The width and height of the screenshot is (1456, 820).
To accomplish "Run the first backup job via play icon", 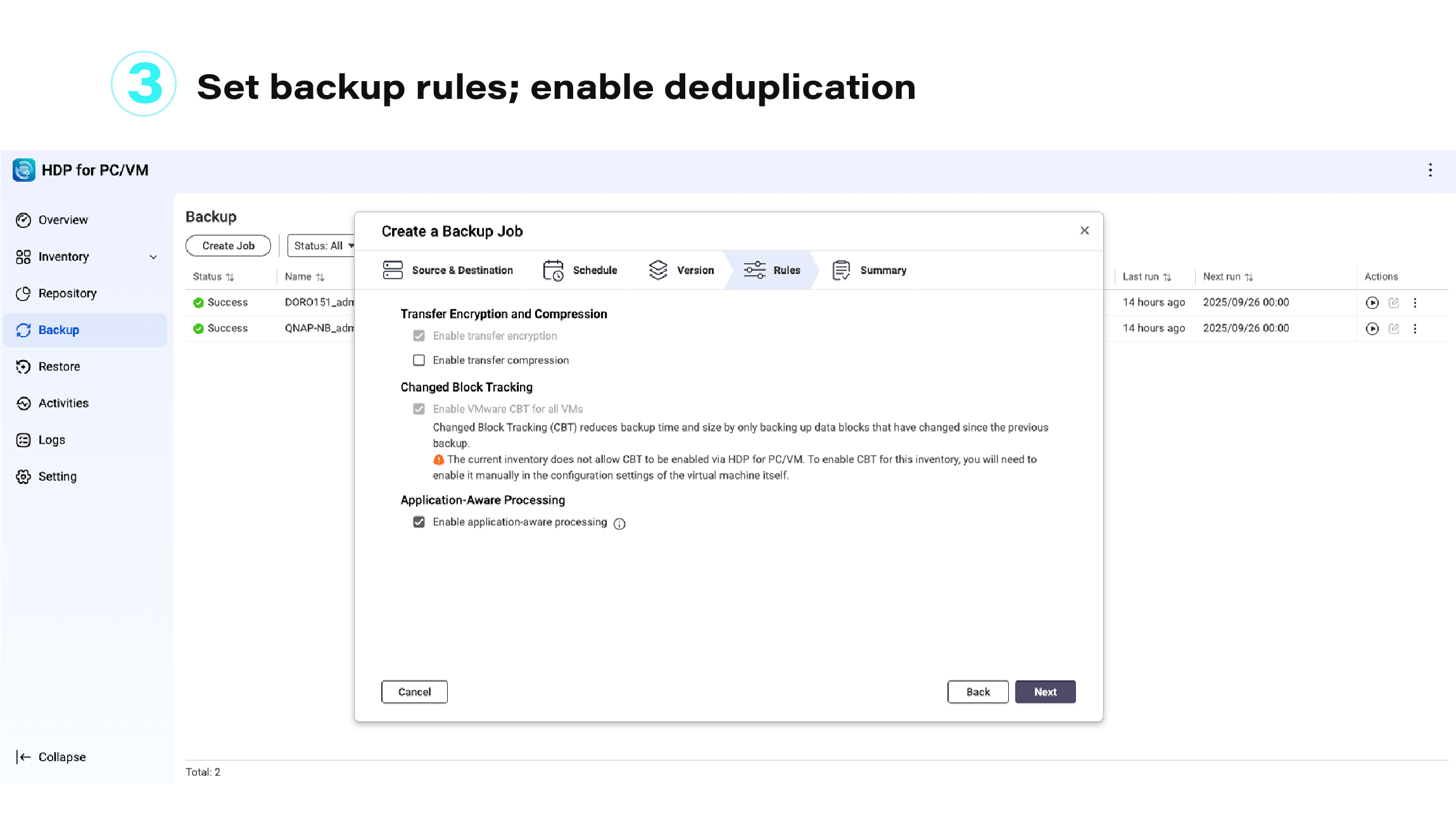I will [x=1372, y=303].
